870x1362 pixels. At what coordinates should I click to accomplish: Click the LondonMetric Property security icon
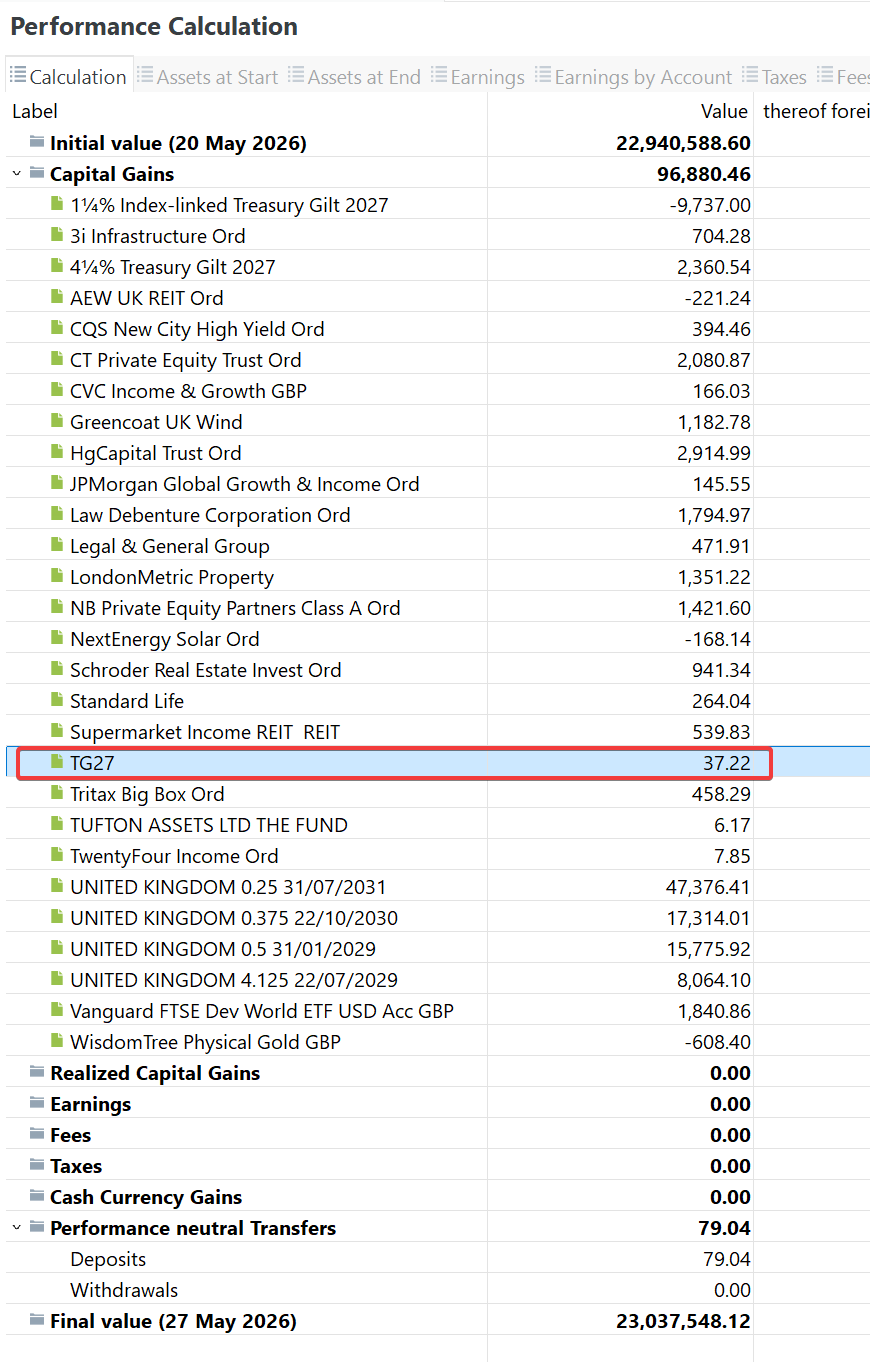[57, 576]
